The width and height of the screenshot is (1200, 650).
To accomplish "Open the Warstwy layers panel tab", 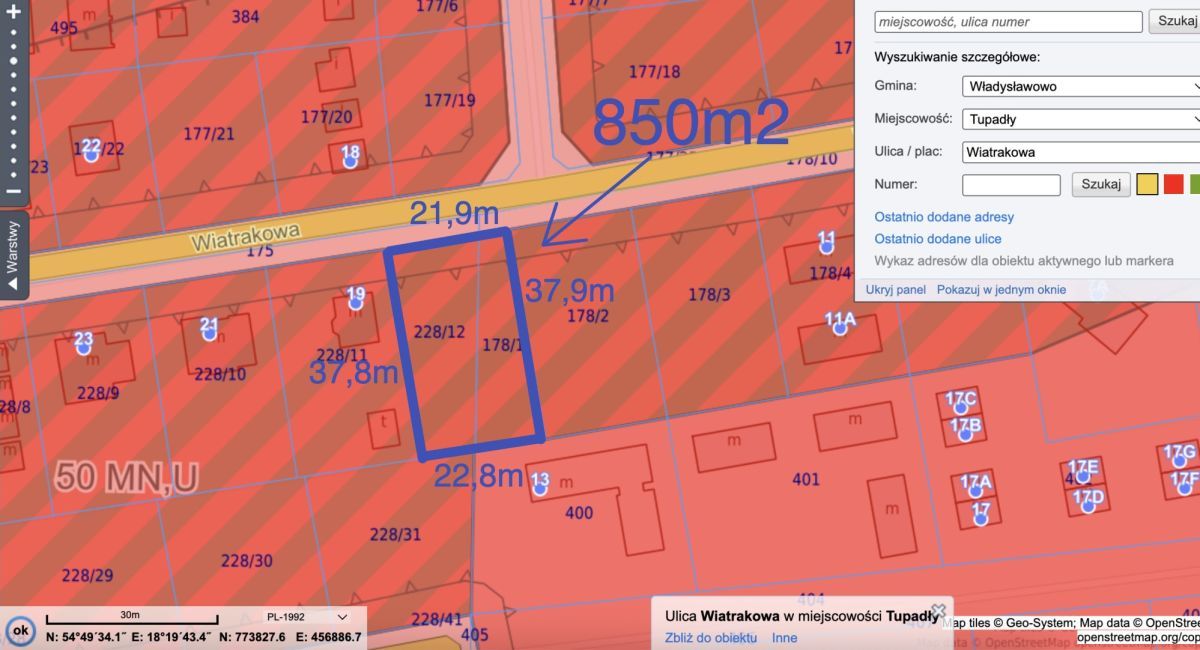I will pyautogui.click(x=14, y=256).
